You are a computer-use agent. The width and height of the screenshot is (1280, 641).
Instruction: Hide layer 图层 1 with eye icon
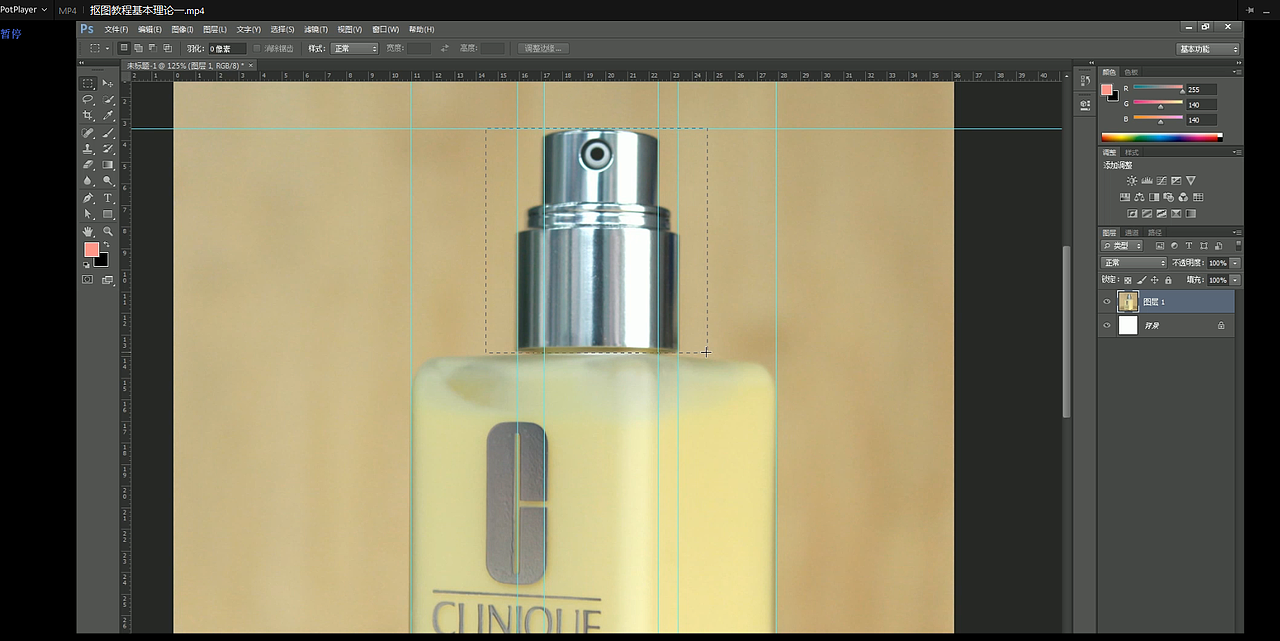click(1106, 302)
